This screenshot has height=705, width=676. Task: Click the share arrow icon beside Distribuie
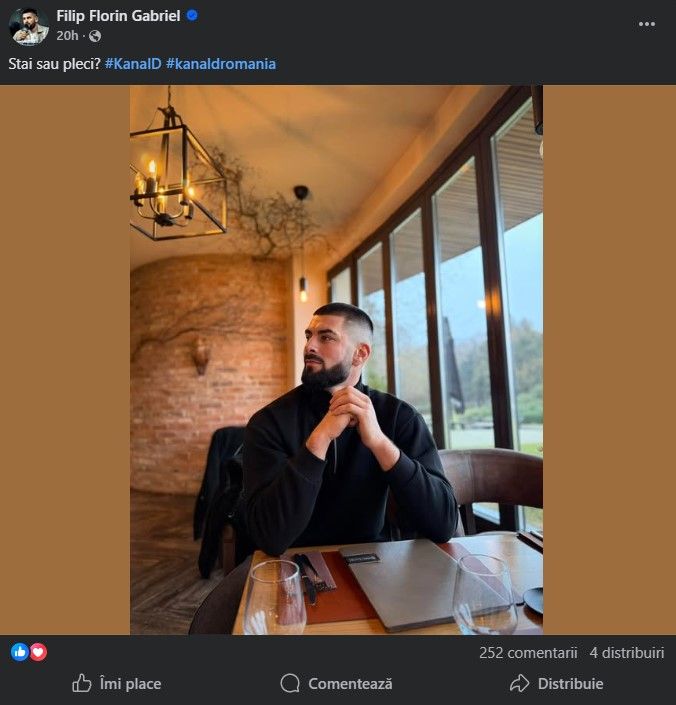[x=519, y=684]
